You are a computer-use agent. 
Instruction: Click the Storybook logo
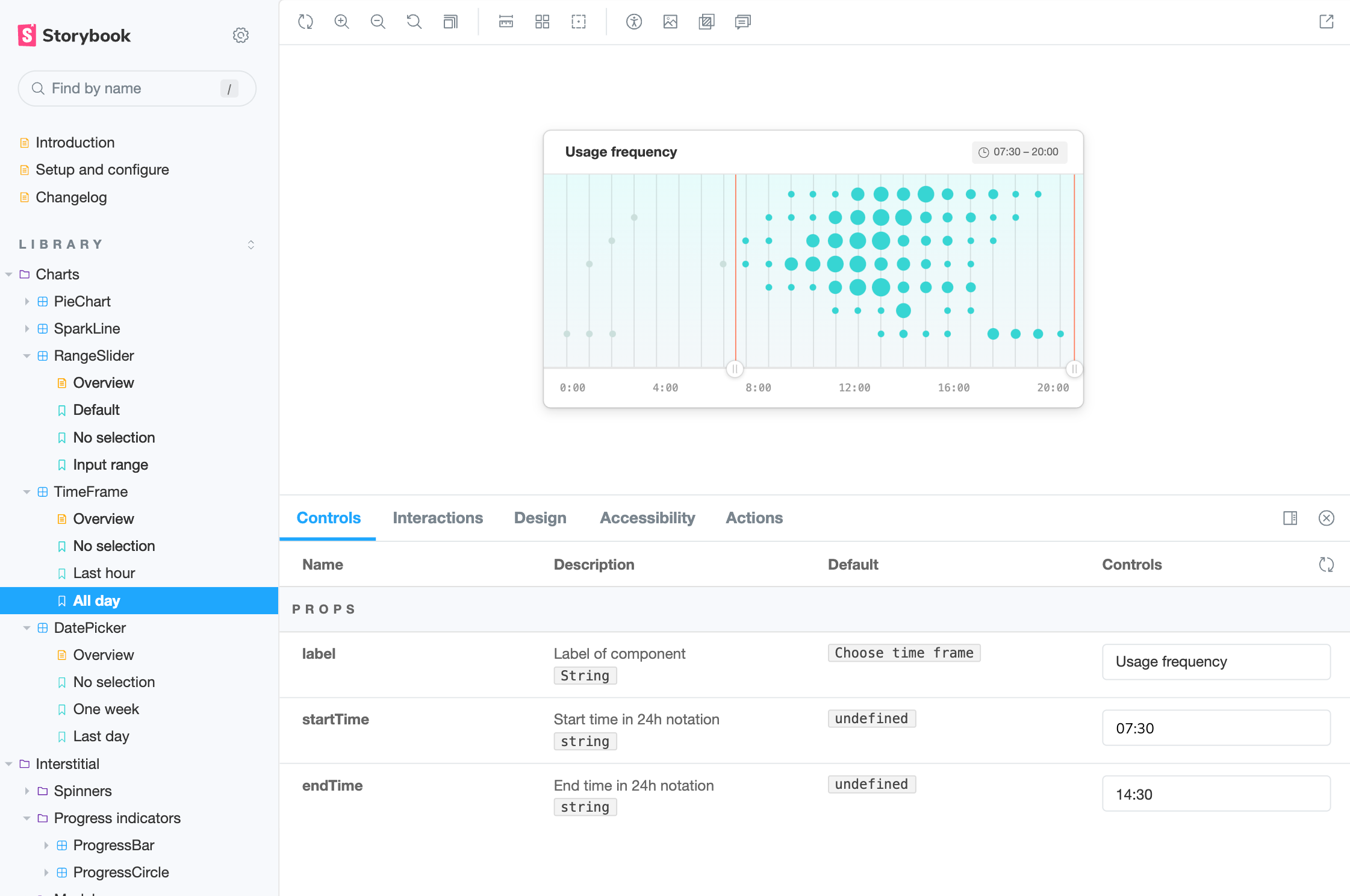point(74,36)
